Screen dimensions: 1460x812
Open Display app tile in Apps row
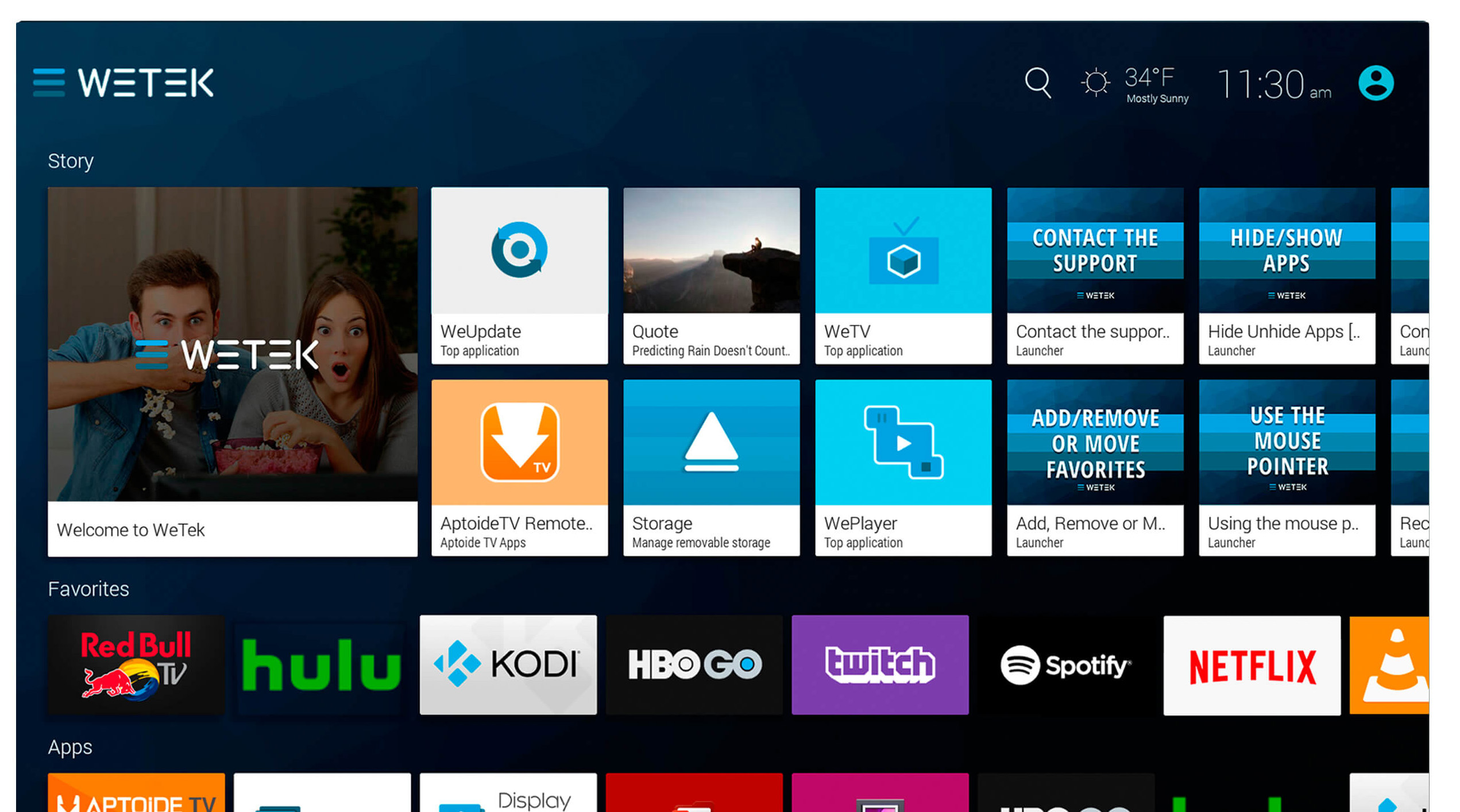[508, 792]
